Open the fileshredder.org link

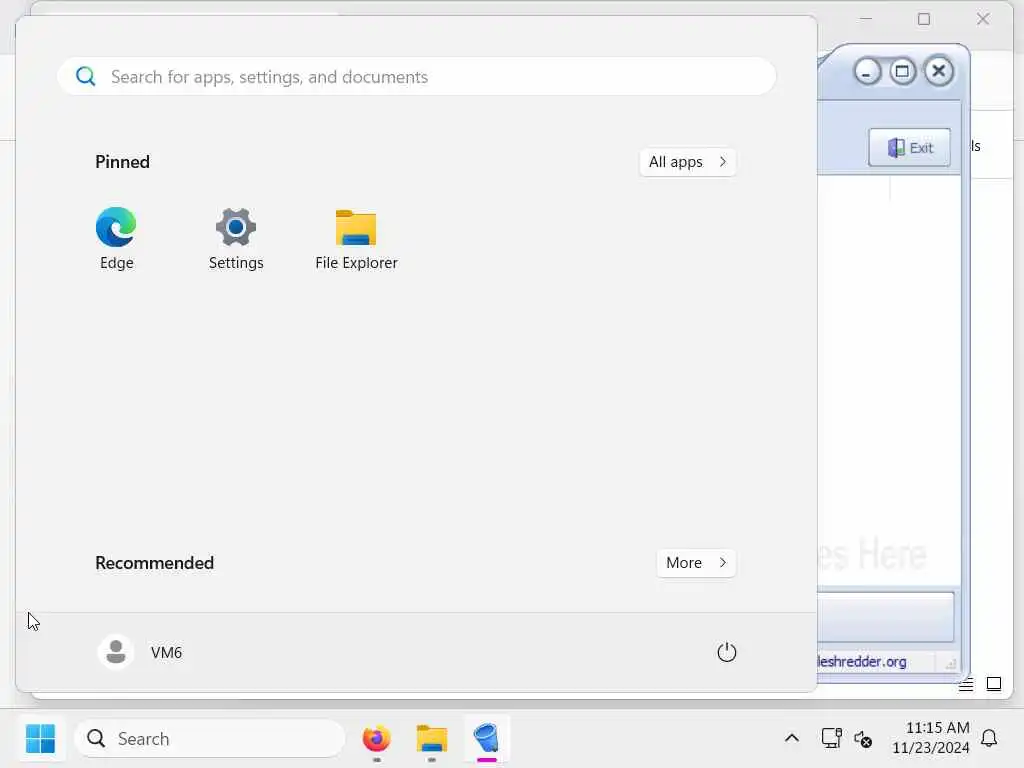[862, 662]
